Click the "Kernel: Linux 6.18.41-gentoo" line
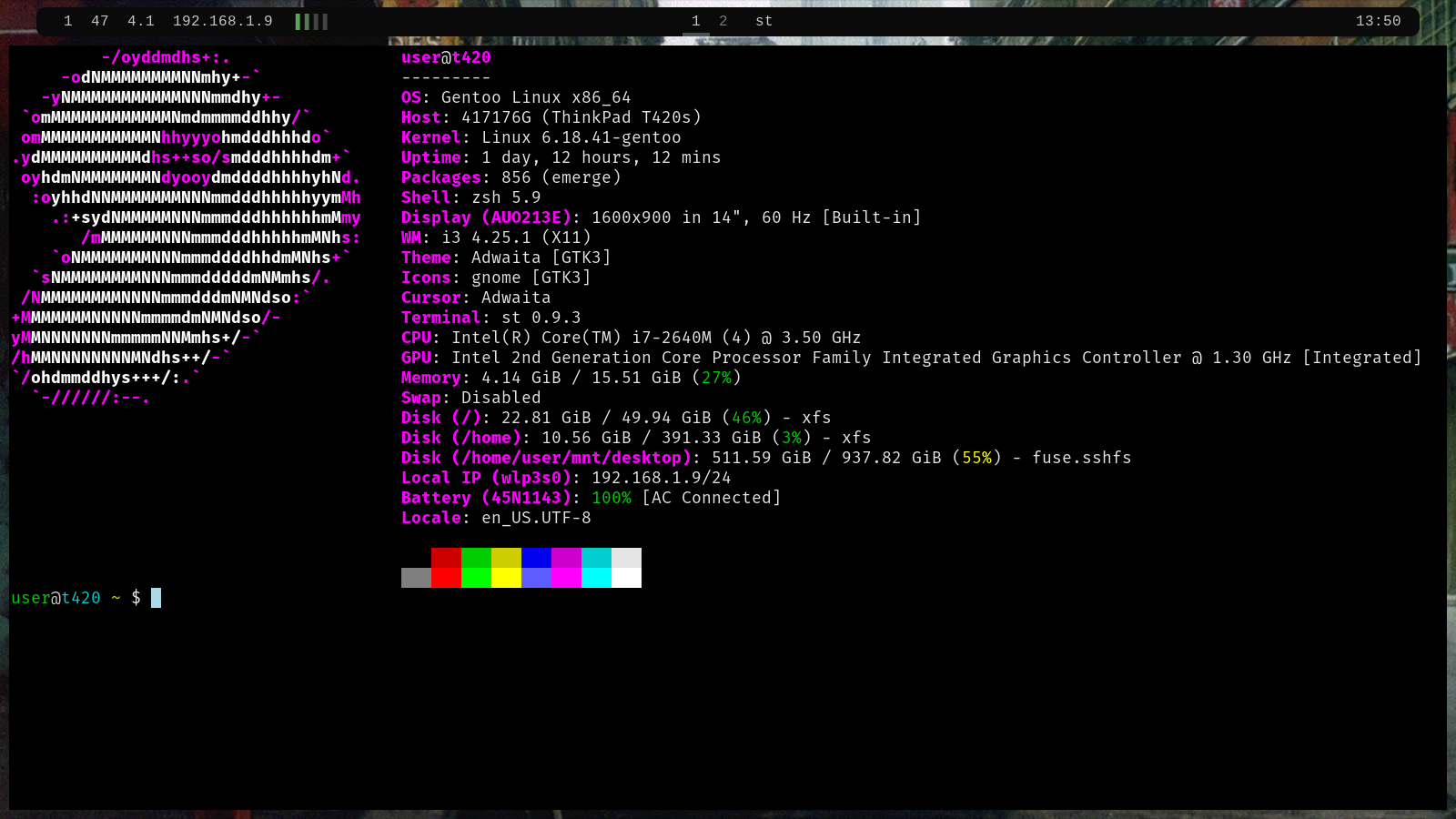Screen dimensions: 1456x819 pyautogui.click(x=541, y=137)
